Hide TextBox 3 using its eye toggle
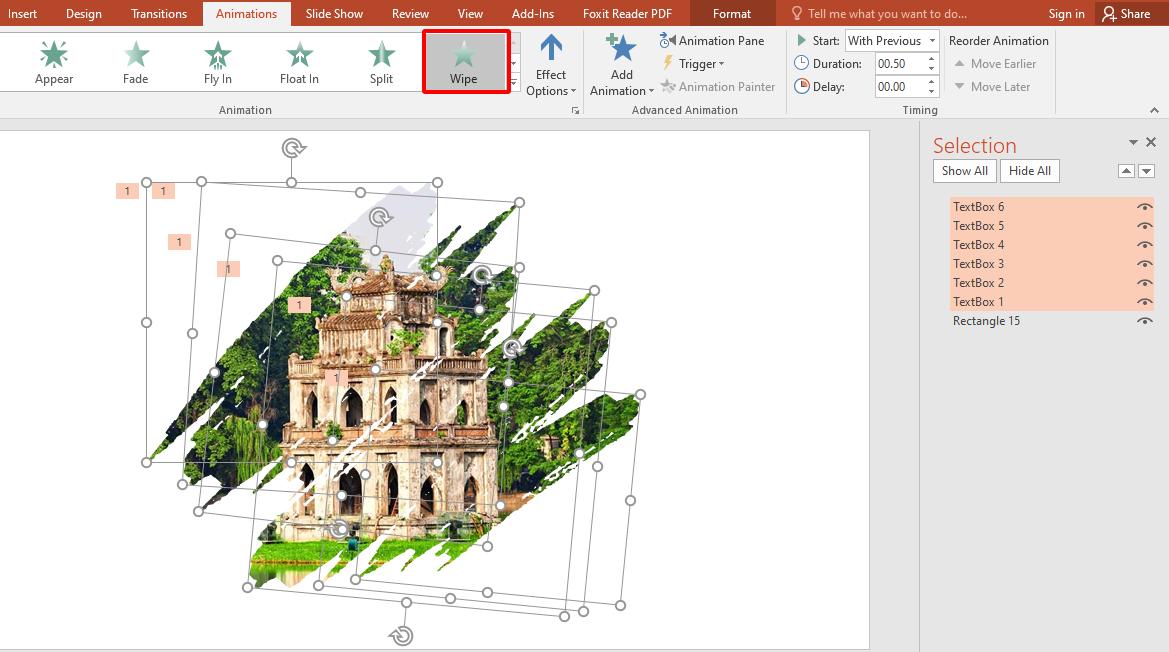Image resolution: width=1169 pixels, height=652 pixels. (1145, 263)
